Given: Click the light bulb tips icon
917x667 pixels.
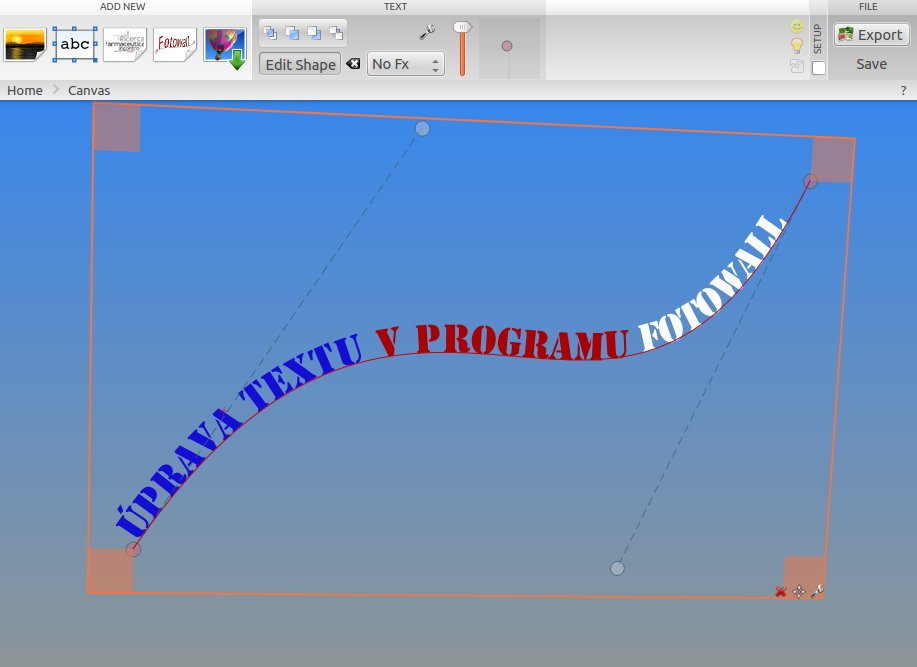Looking at the screenshot, I should click(x=797, y=46).
